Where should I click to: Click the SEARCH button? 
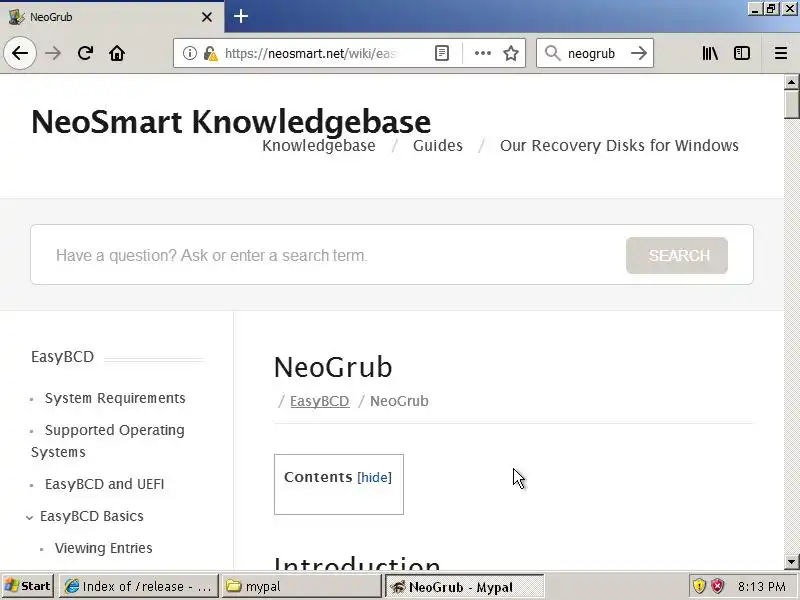click(x=677, y=255)
